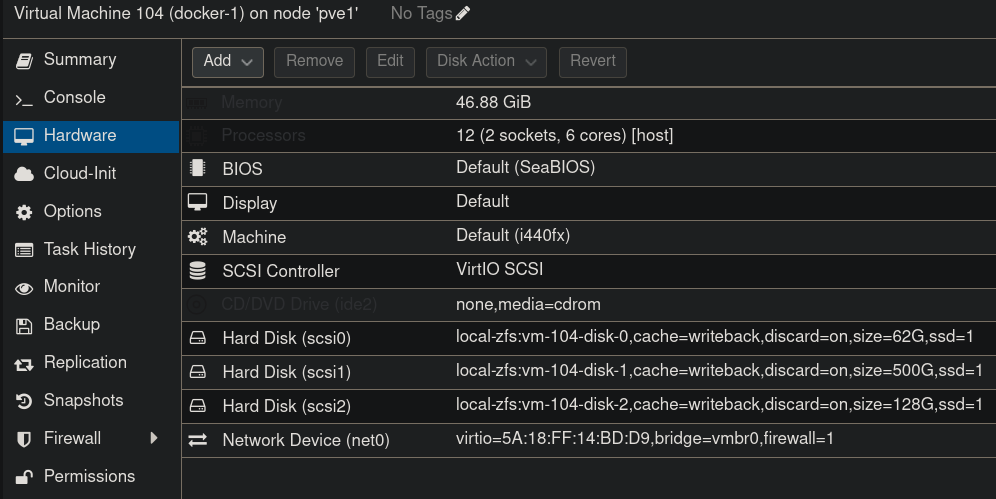The width and height of the screenshot is (996, 499).
Task: Click the Network Device arrows icon
Action: 198,440
